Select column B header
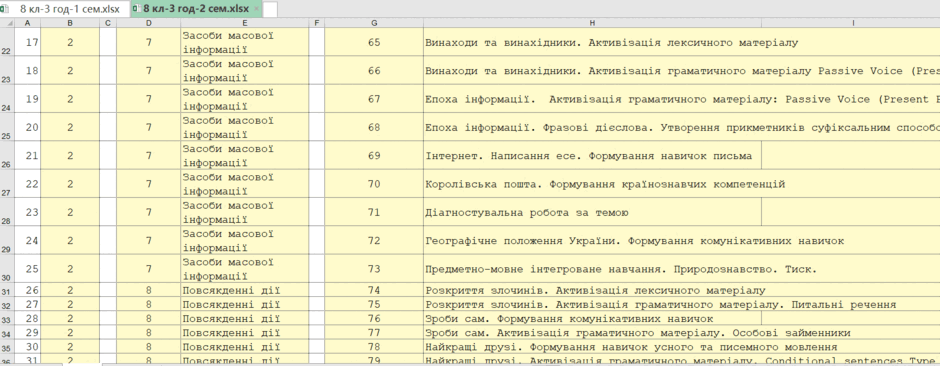Image resolution: width=940 pixels, height=366 pixels. [x=70, y=23]
